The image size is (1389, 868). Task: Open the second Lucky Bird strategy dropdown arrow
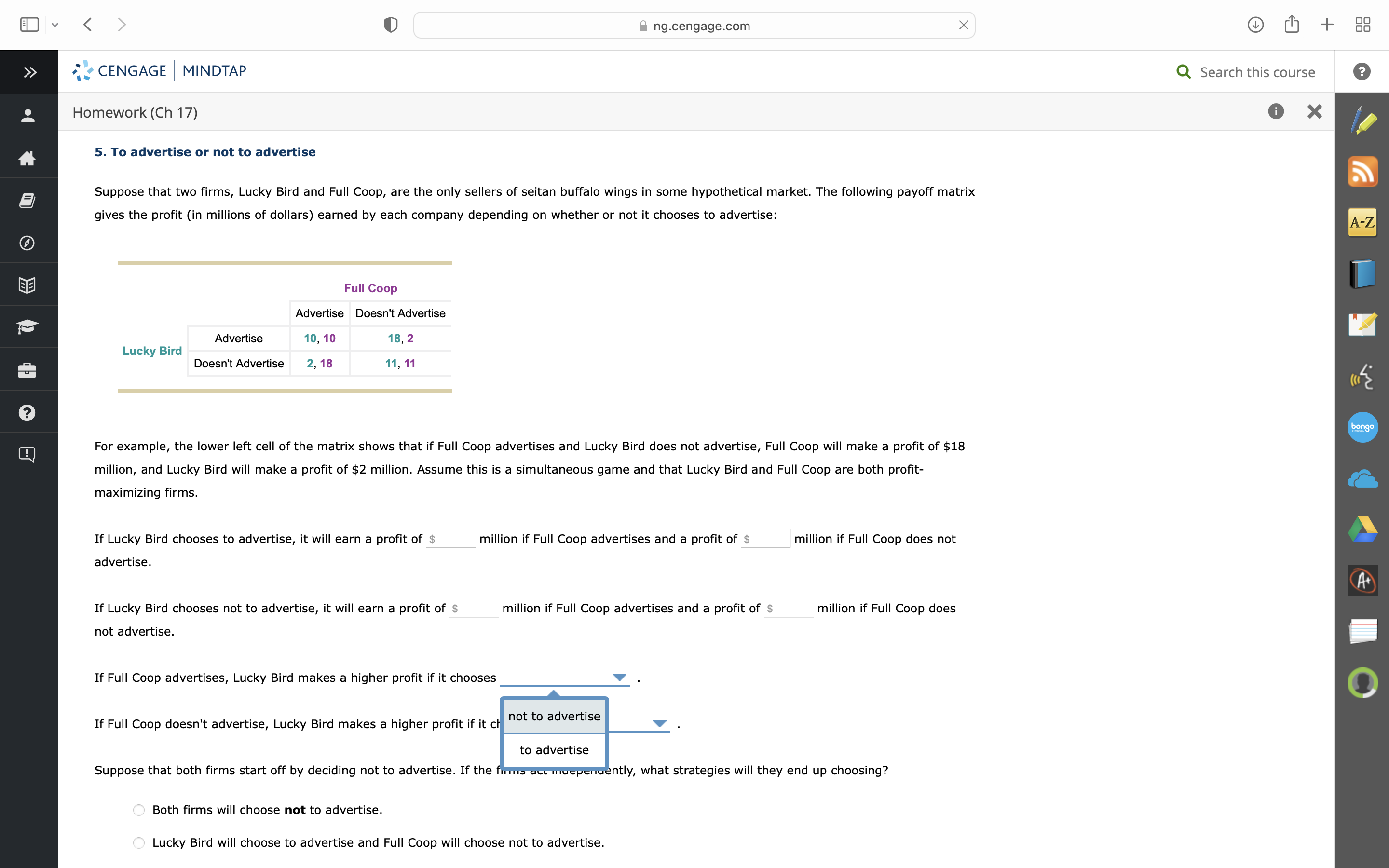[x=659, y=724]
